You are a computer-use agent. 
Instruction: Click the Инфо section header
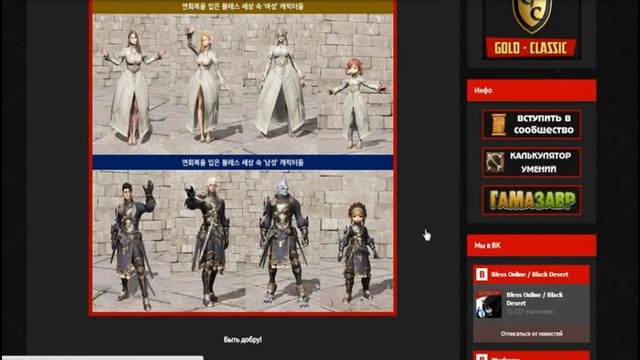point(531,90)
